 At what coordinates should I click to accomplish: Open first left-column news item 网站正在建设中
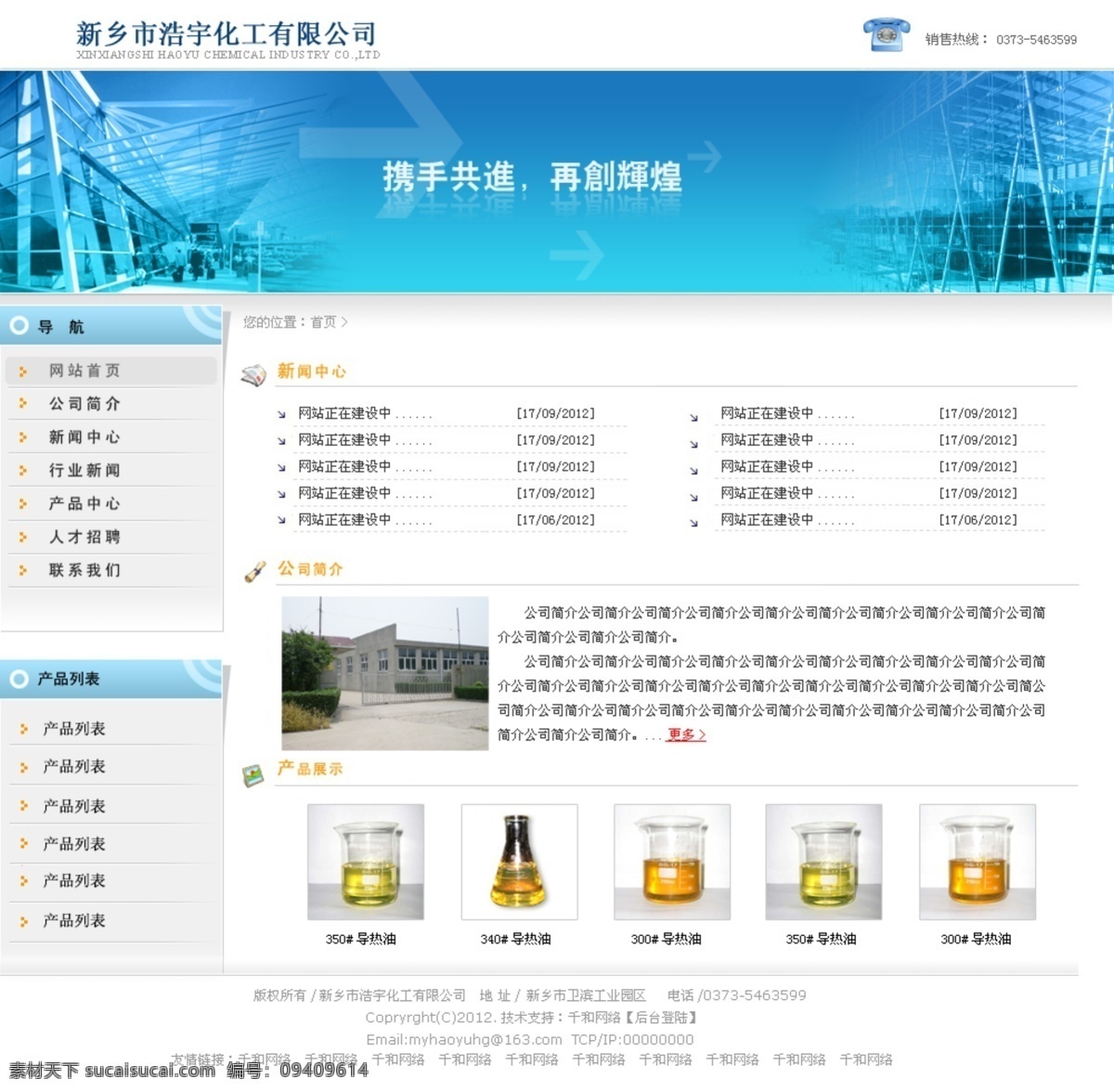pos(365,413)
